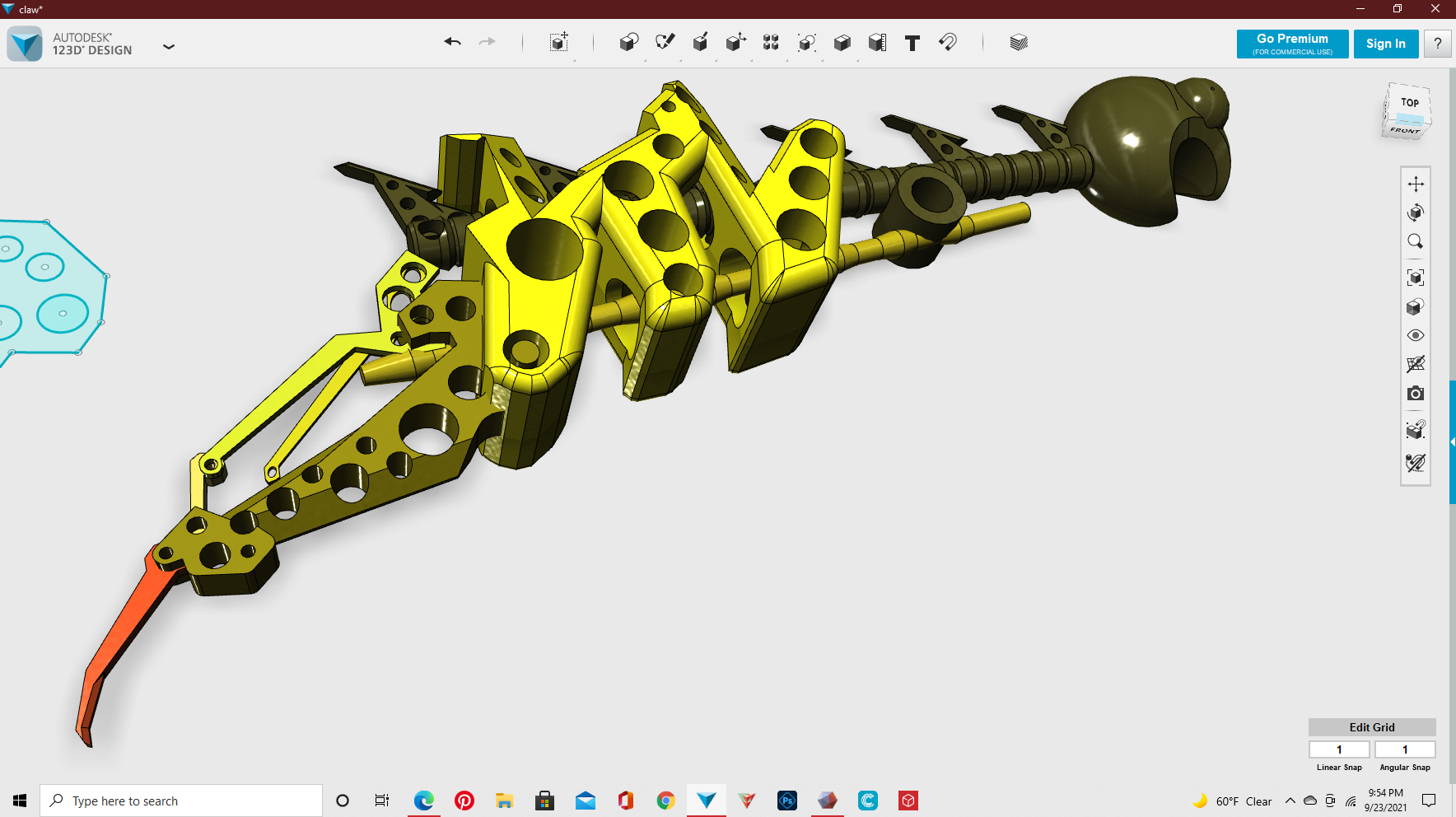The width and height of the screenshot is (1456, 817).
Task: Expand the collapsed right side panel
Action: pos(1452,442)
